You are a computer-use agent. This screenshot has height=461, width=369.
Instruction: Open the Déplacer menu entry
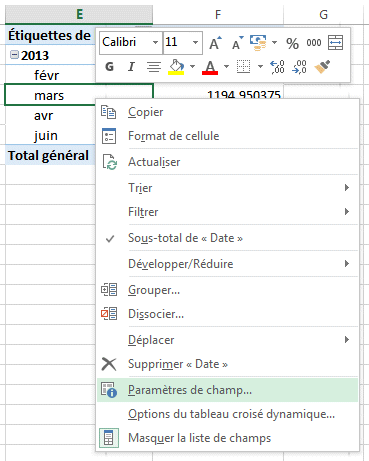coord(228,340)
